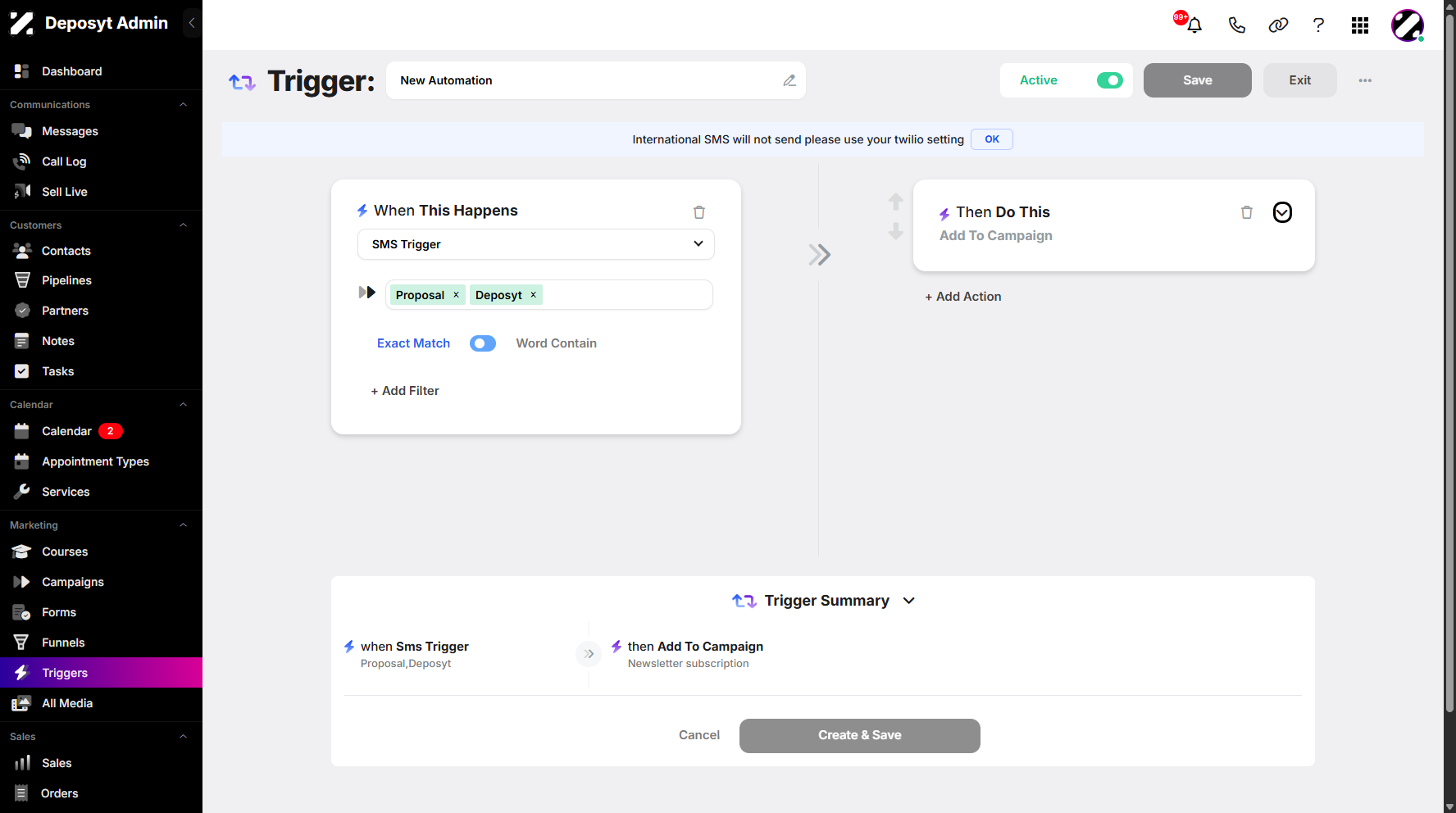The image size is (1456, 813).
Task: Delete the When This Happens trigger card
Action: coord(699,212)
